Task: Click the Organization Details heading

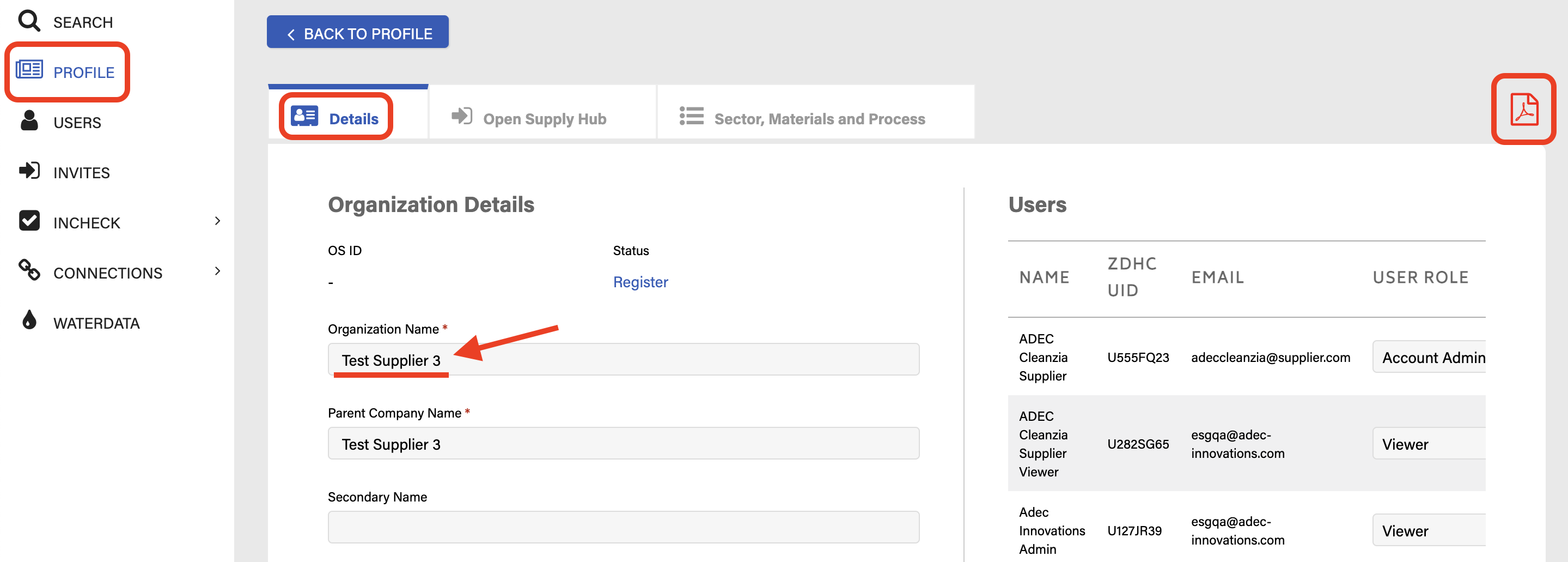Action: point(431,204)
